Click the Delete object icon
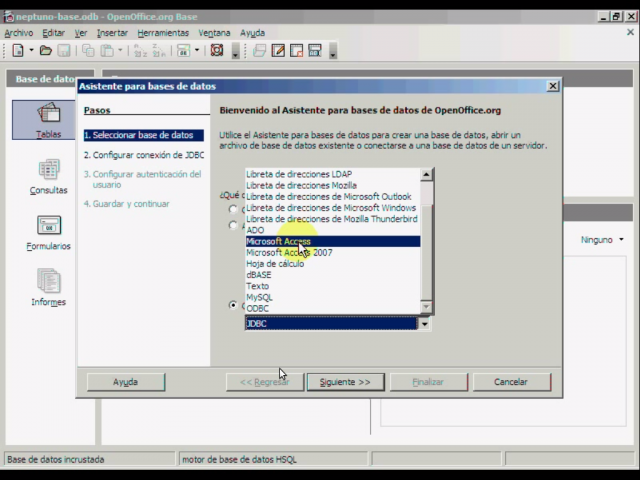Screen dimensions: 640x480 (x=296, y=51)
